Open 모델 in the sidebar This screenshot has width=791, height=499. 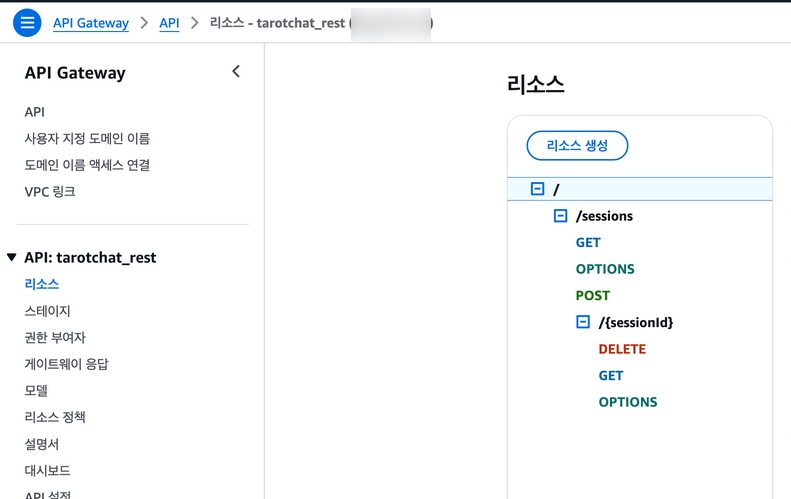coord(36,391)
